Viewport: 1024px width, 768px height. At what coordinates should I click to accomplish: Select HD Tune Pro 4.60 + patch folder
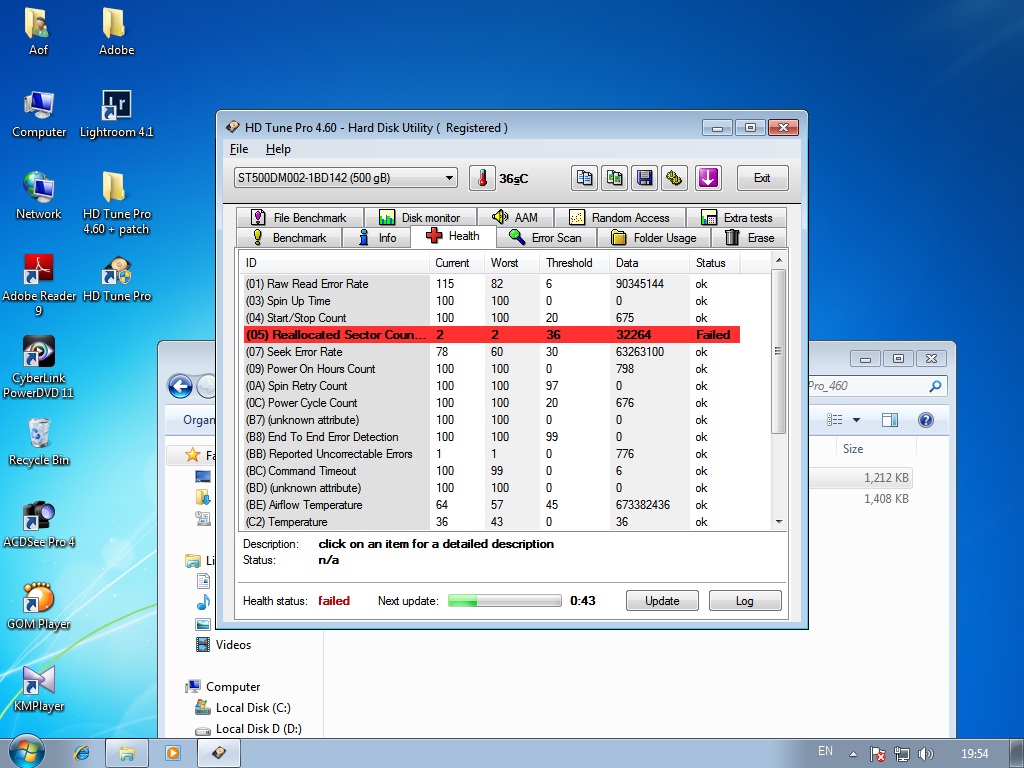116,203
